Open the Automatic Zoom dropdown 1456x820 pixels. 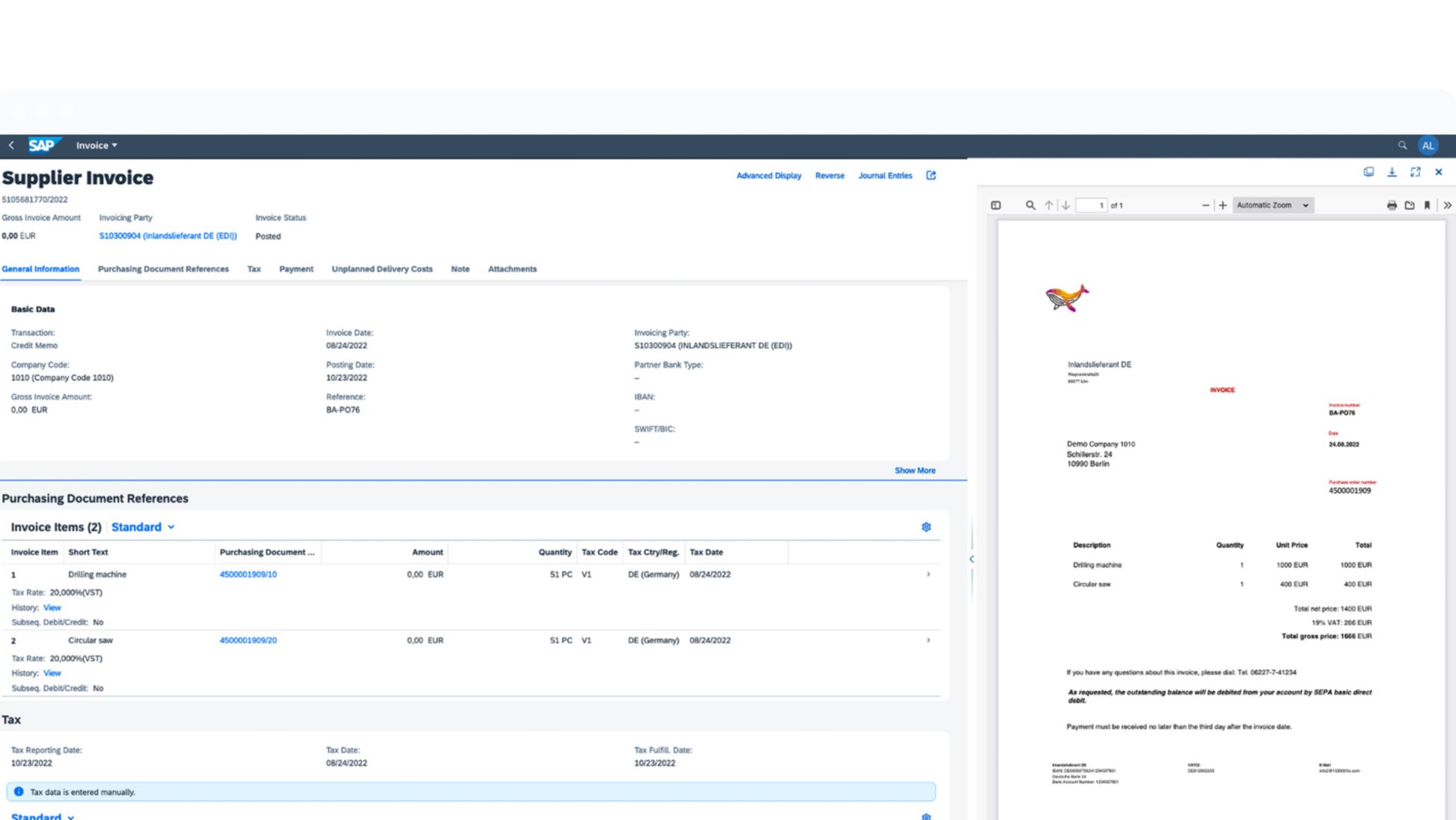pyautogui.click(x=1273, y=205)
